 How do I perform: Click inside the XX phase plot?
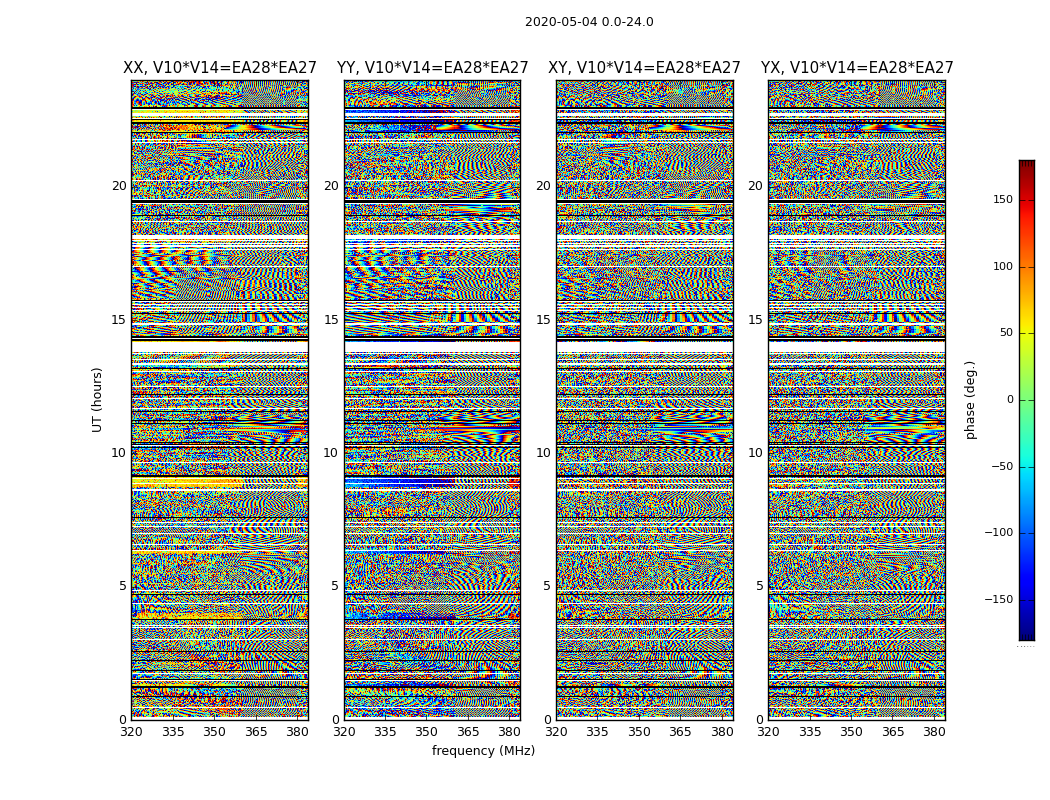coord(219,400)
